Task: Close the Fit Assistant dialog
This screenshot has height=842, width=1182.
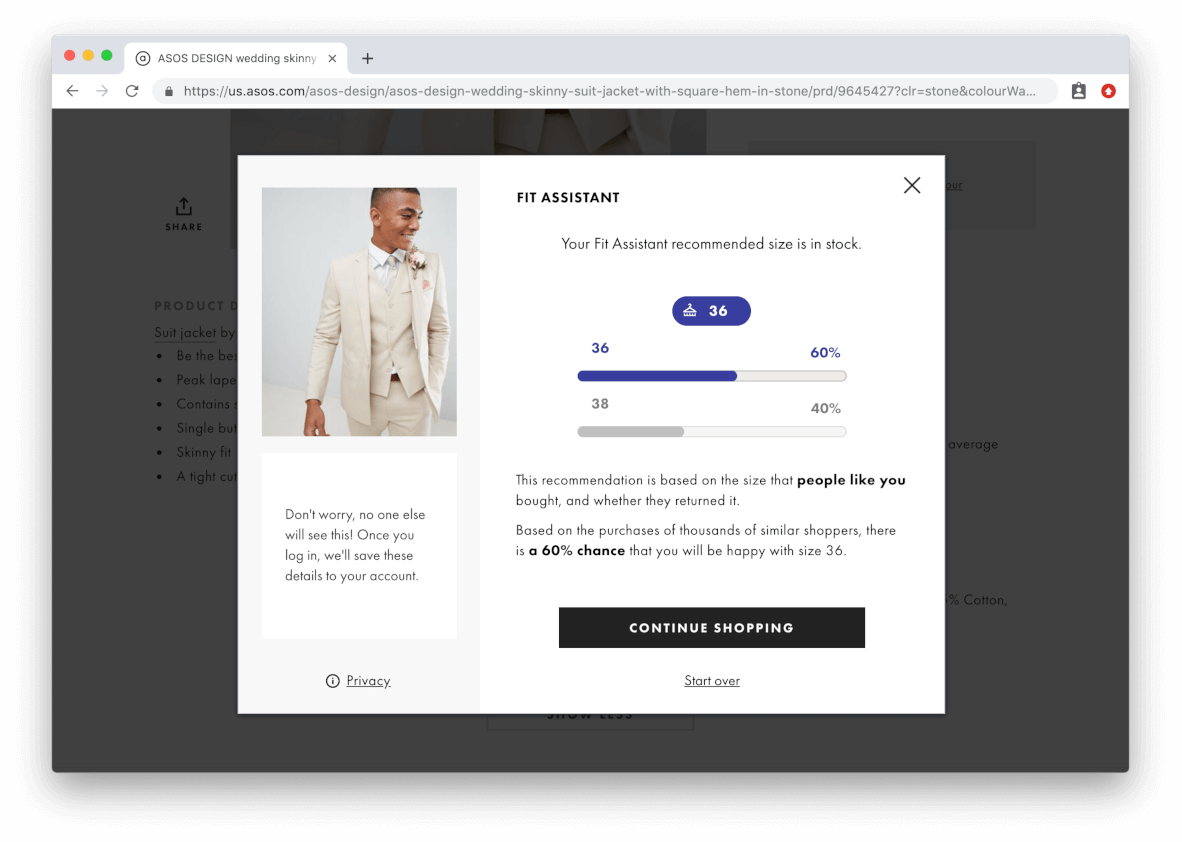Action: tap(911, 185)
